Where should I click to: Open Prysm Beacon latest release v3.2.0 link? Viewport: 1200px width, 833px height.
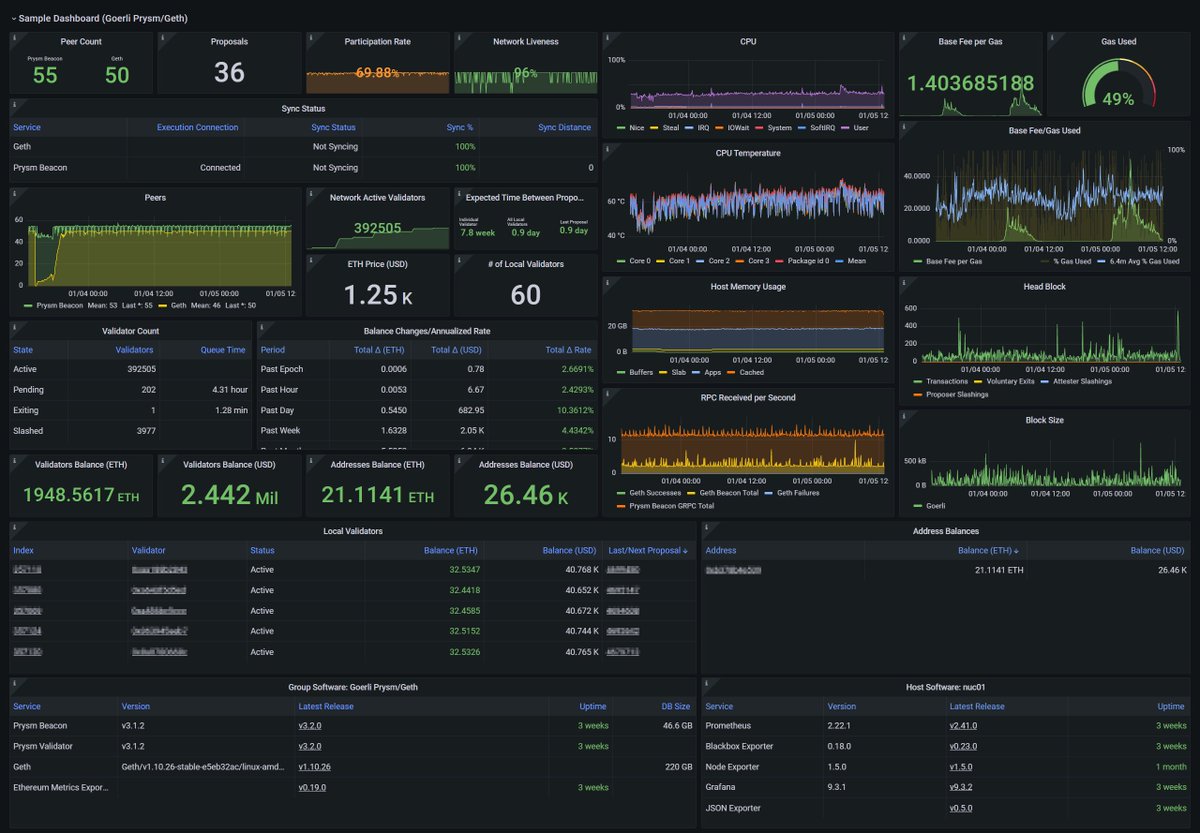(x=310, y=726)
